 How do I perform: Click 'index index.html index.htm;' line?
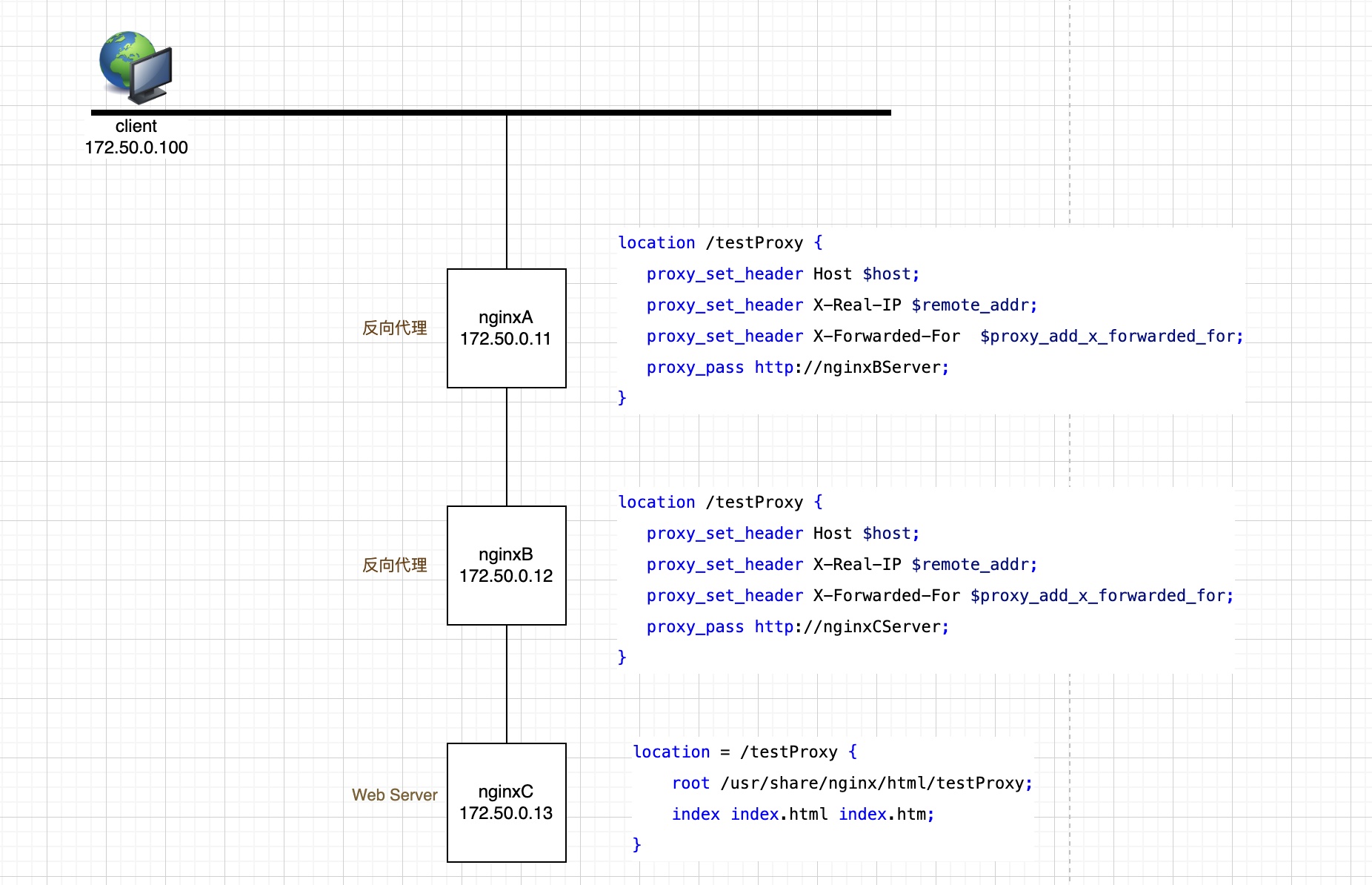point(803,815)
